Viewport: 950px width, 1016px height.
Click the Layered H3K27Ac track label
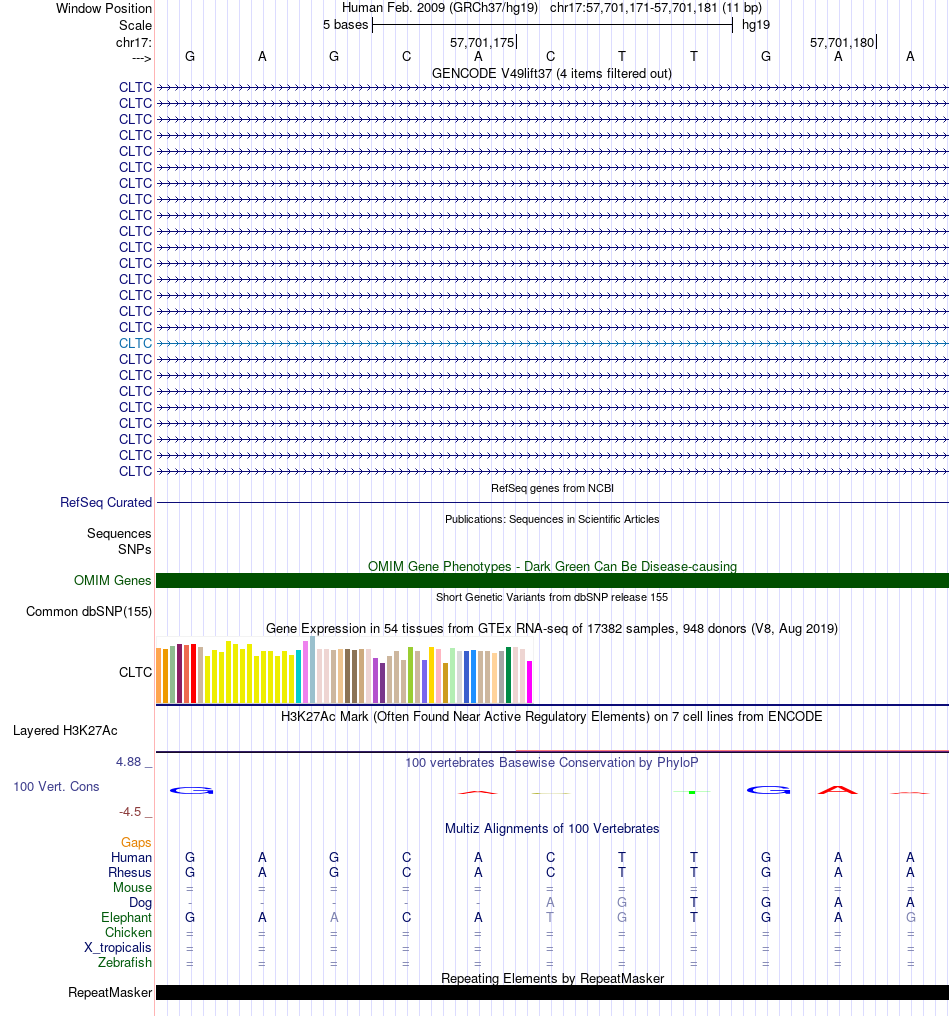[65, 730]
